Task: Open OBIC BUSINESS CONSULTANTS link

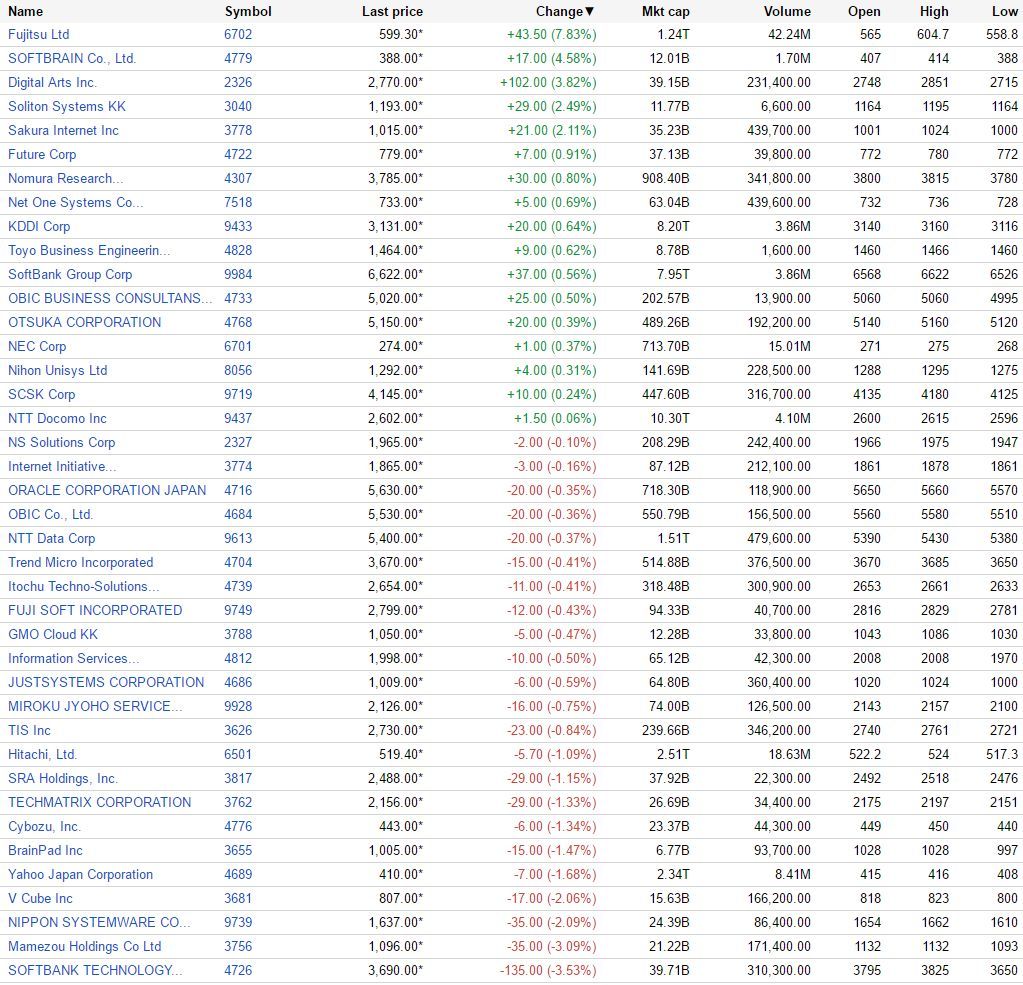Action: coord(110,299)
